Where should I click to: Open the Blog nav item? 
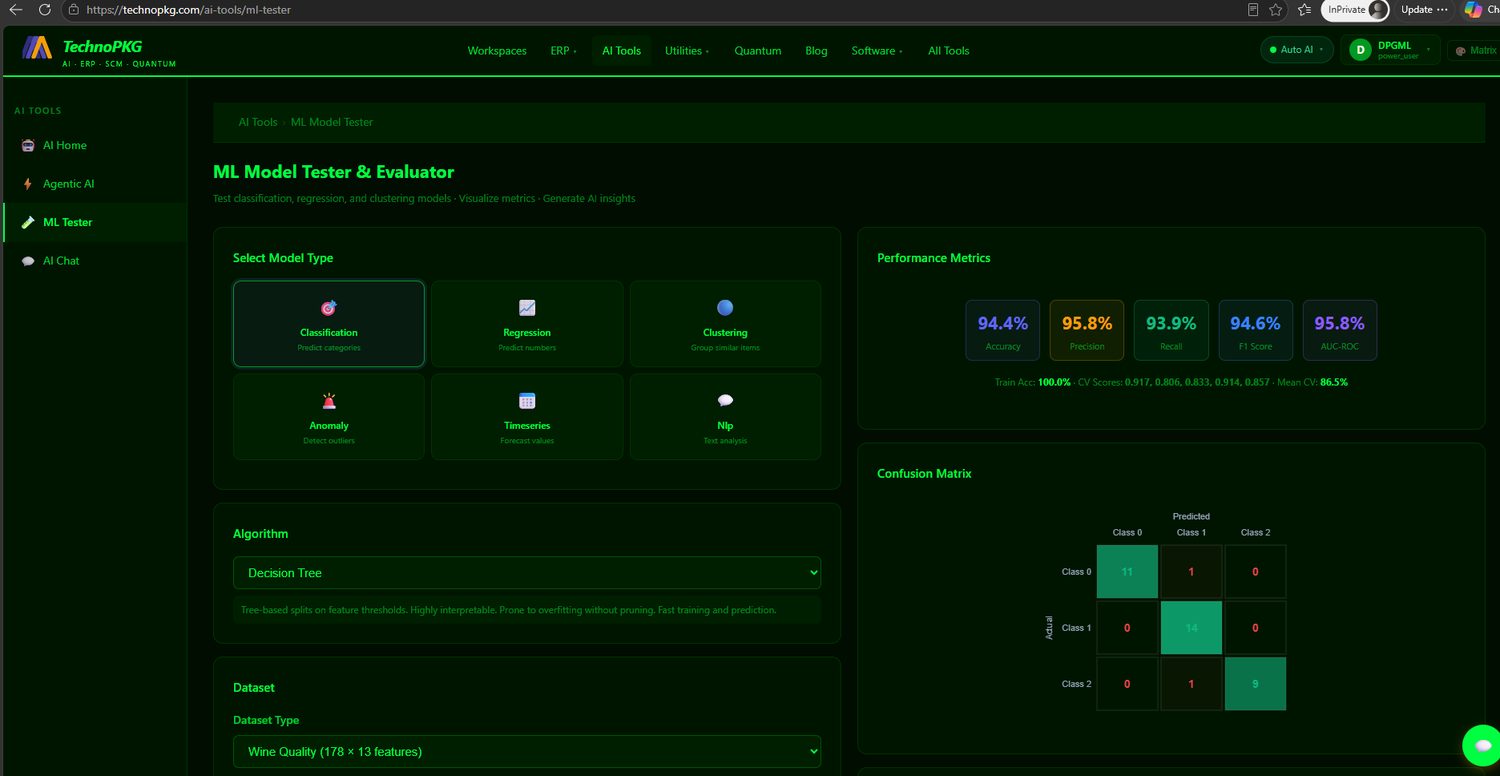coord(816,51)
